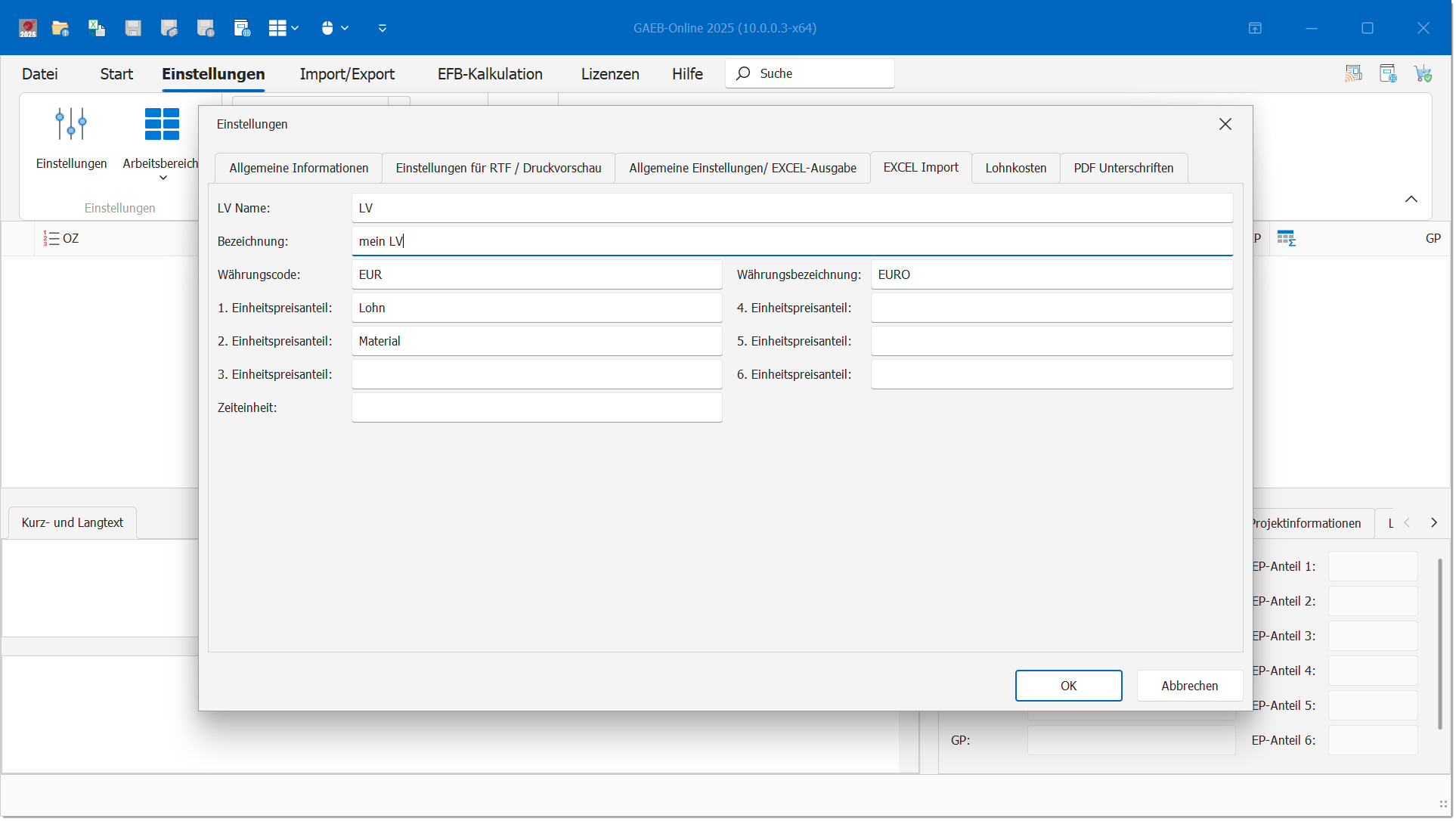Screen dimensions: 1456x821
Task: Open the Import/Export ribbon menu
Action: (347, 74)
